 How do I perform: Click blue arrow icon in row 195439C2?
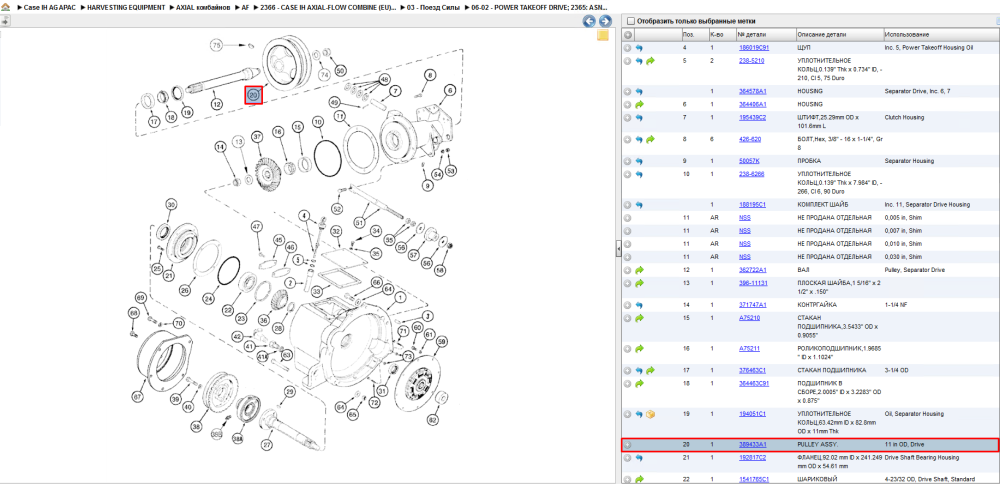click(x=639, y=117)
